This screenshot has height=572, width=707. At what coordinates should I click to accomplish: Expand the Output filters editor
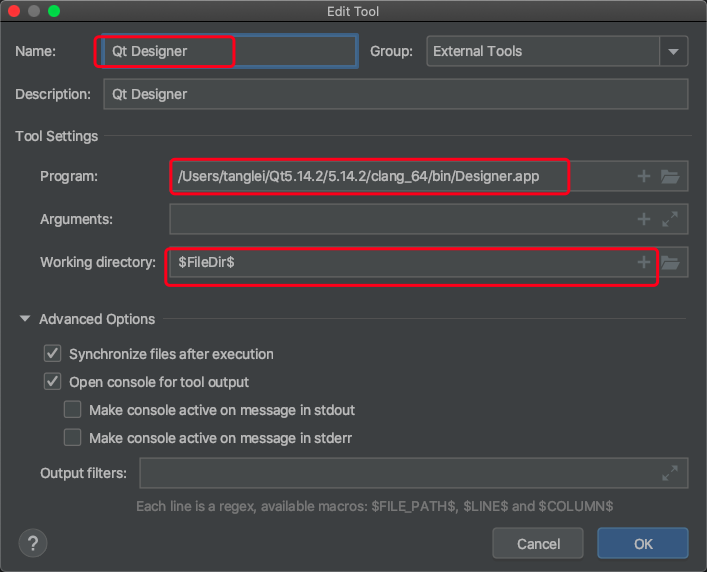pos(670,473)
